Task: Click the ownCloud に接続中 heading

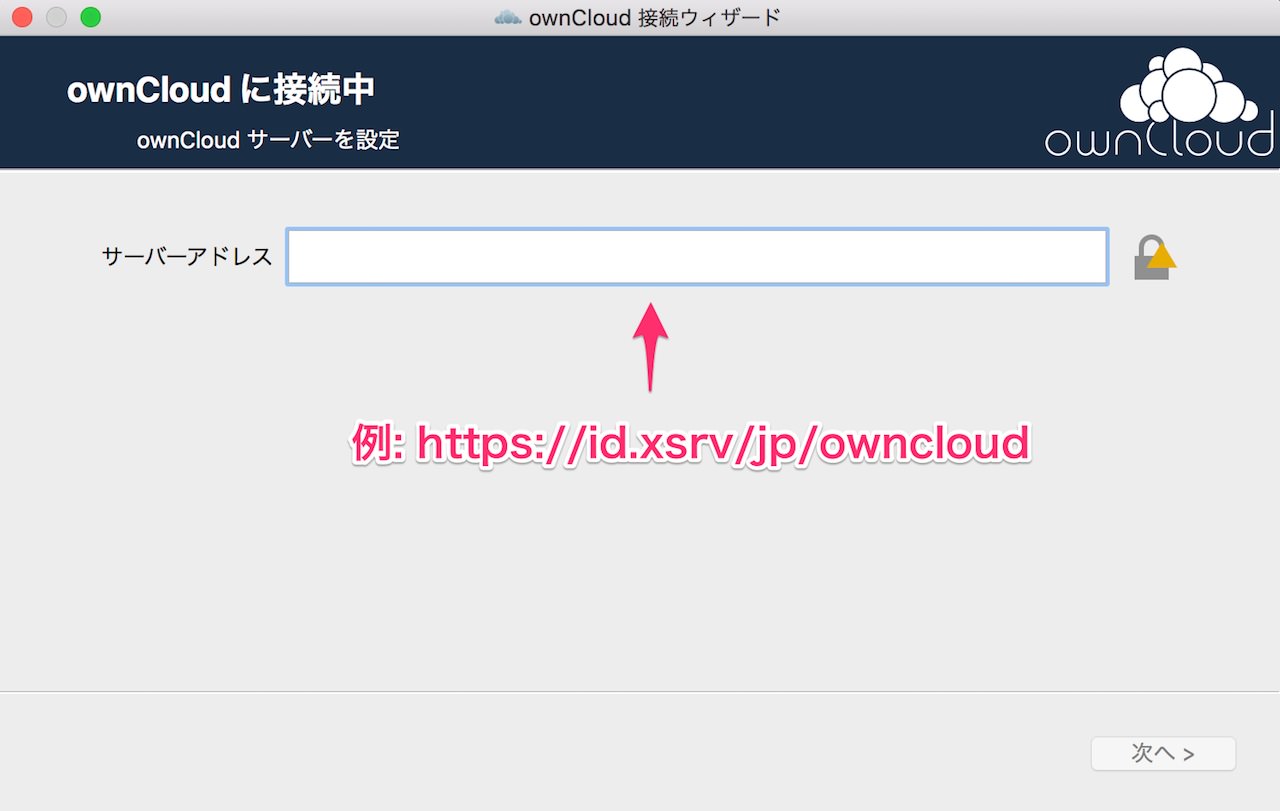Action: tap(221, 90)
